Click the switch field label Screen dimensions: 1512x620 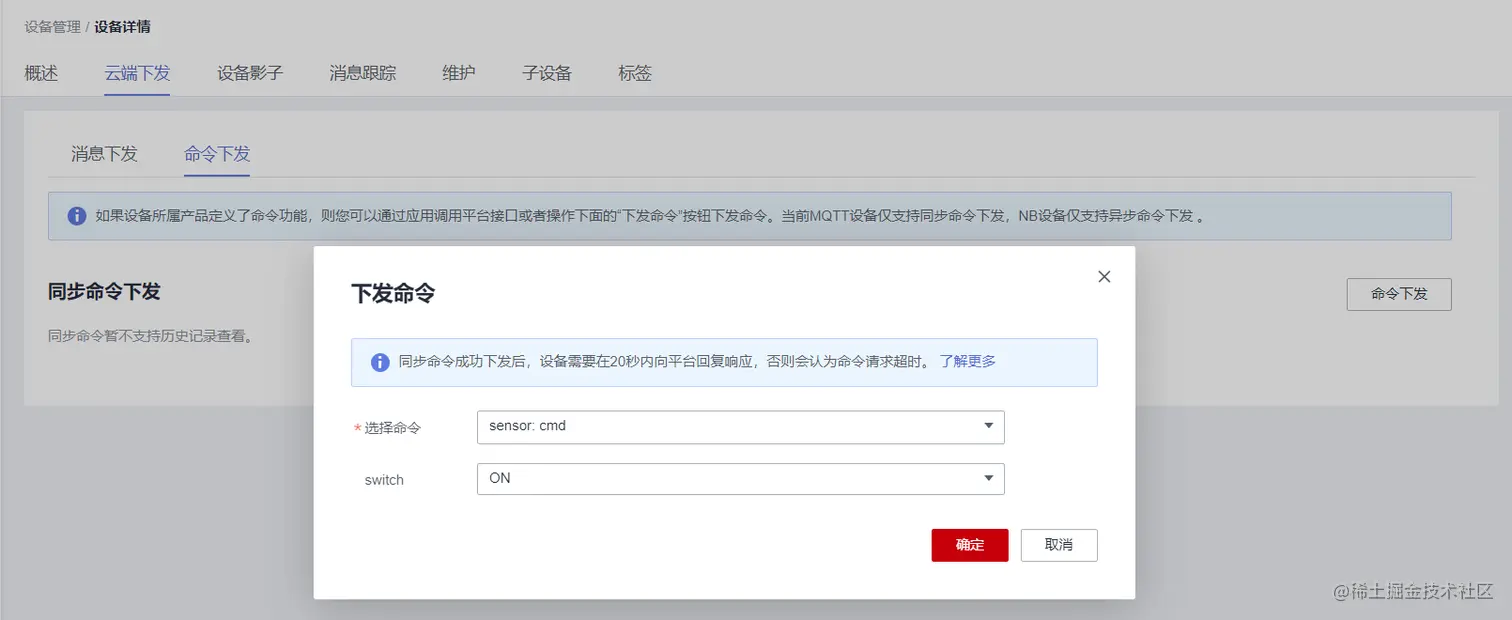click(384, 480)
